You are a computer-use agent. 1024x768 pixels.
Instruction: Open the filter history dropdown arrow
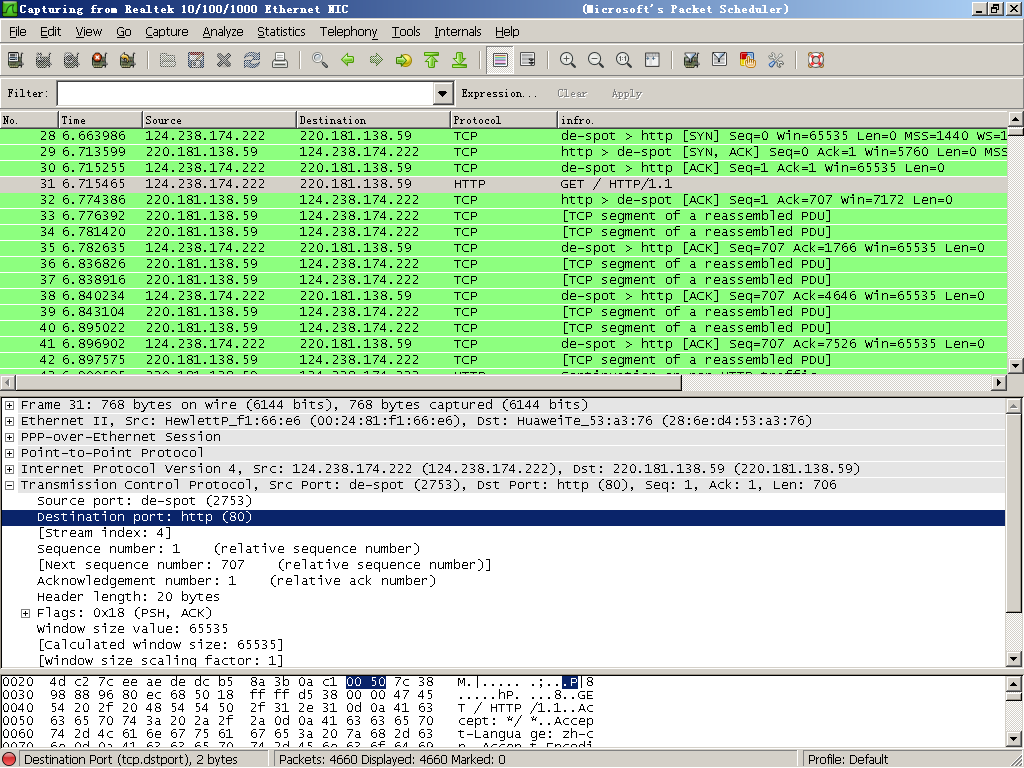442,93
